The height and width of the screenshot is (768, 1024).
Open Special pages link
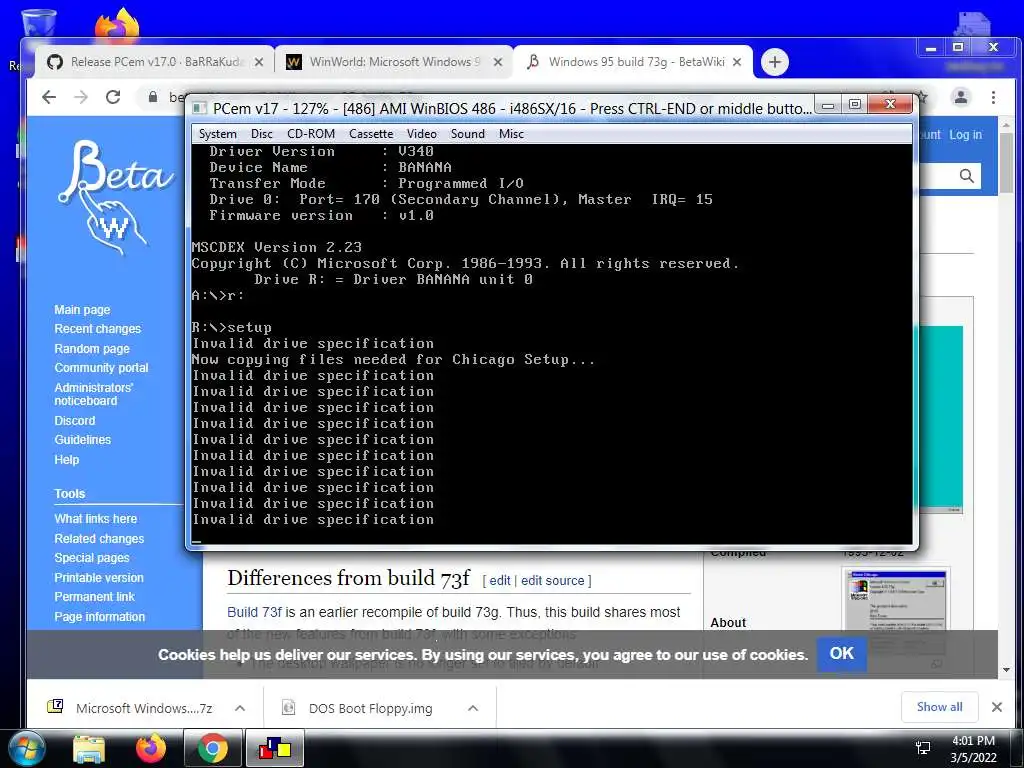click(x=92, y=558)
